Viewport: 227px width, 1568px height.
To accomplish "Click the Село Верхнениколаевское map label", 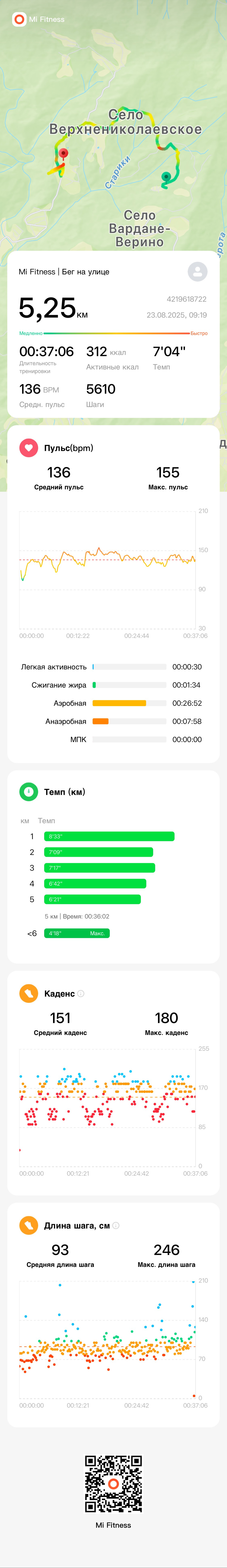I will coord(125,122).
